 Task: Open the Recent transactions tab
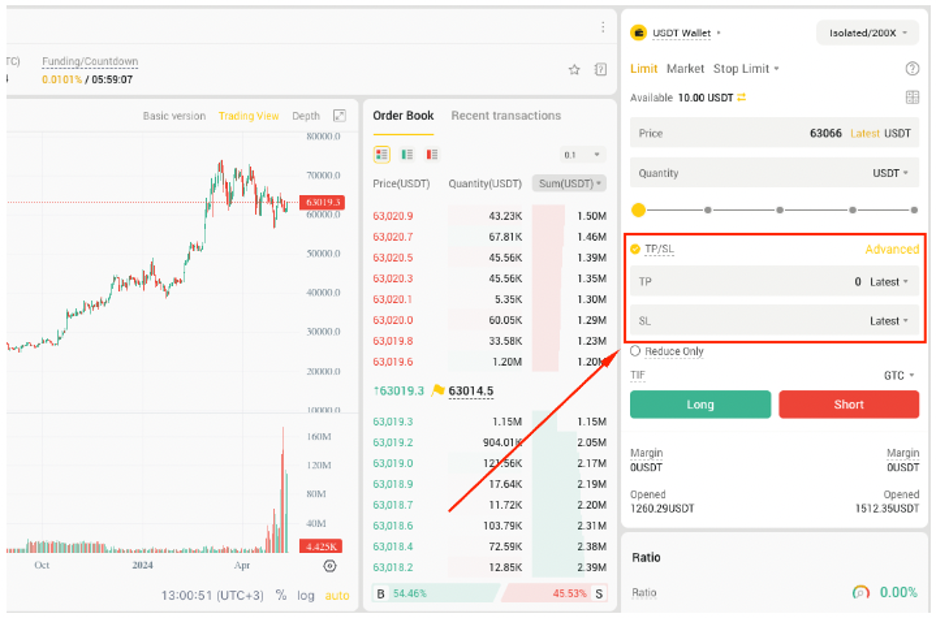pos(505,115)
